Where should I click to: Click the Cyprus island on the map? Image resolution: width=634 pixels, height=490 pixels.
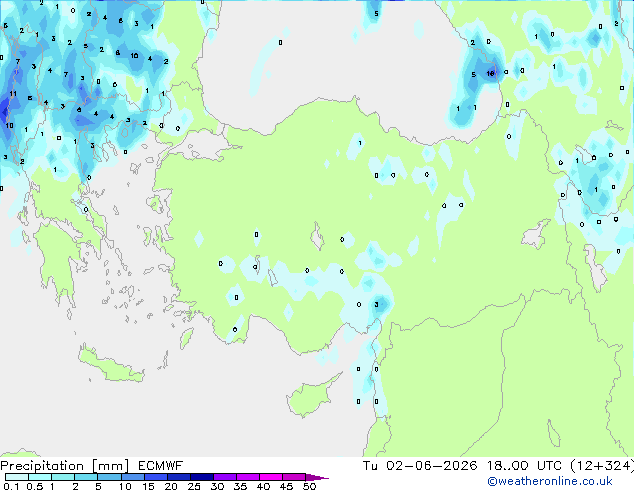click(x=311, y=396)
